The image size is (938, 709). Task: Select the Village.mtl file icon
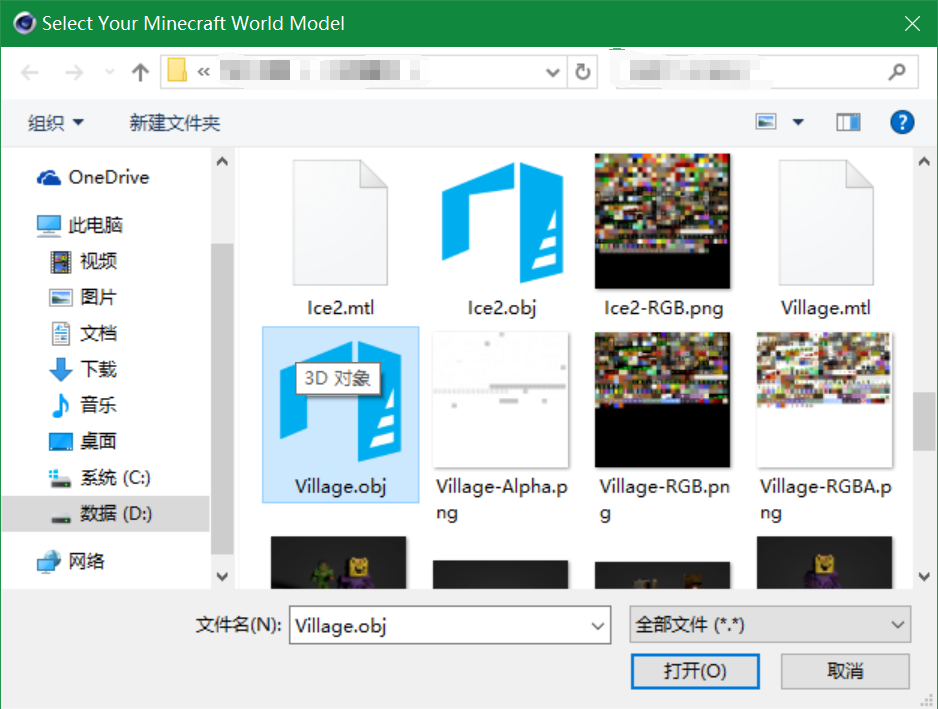point(826,222)
